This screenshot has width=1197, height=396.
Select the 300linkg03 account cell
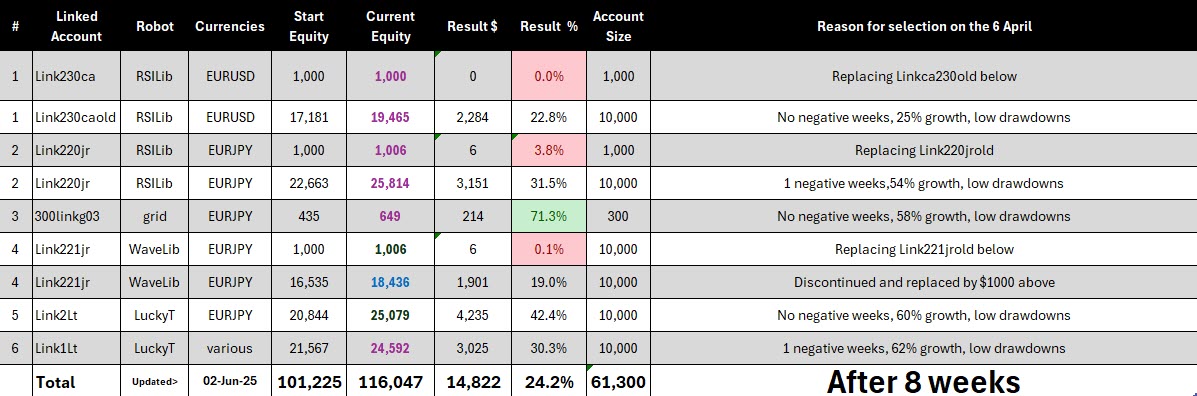coord(76,216)
